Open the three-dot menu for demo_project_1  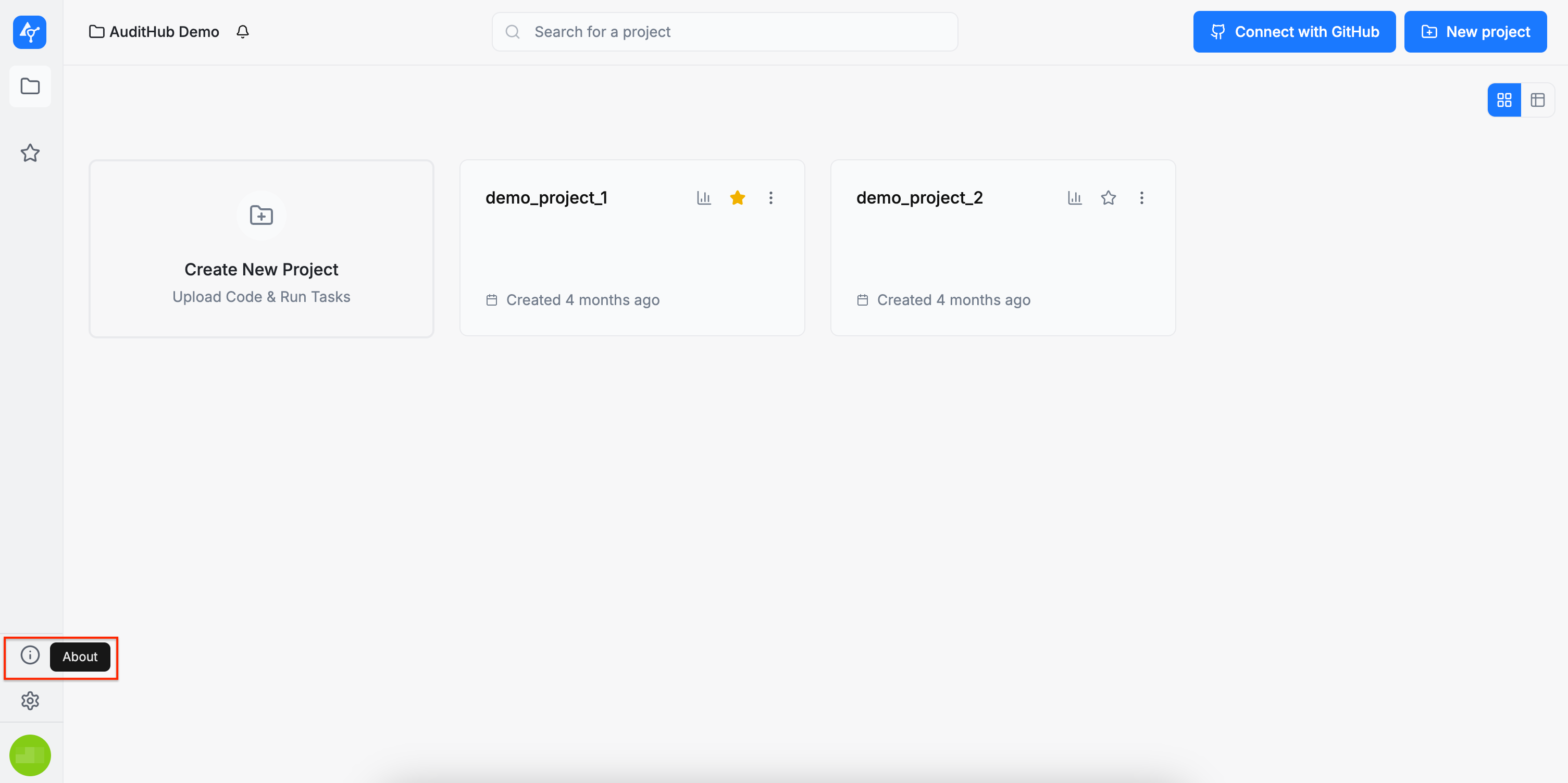click(770, 198)
